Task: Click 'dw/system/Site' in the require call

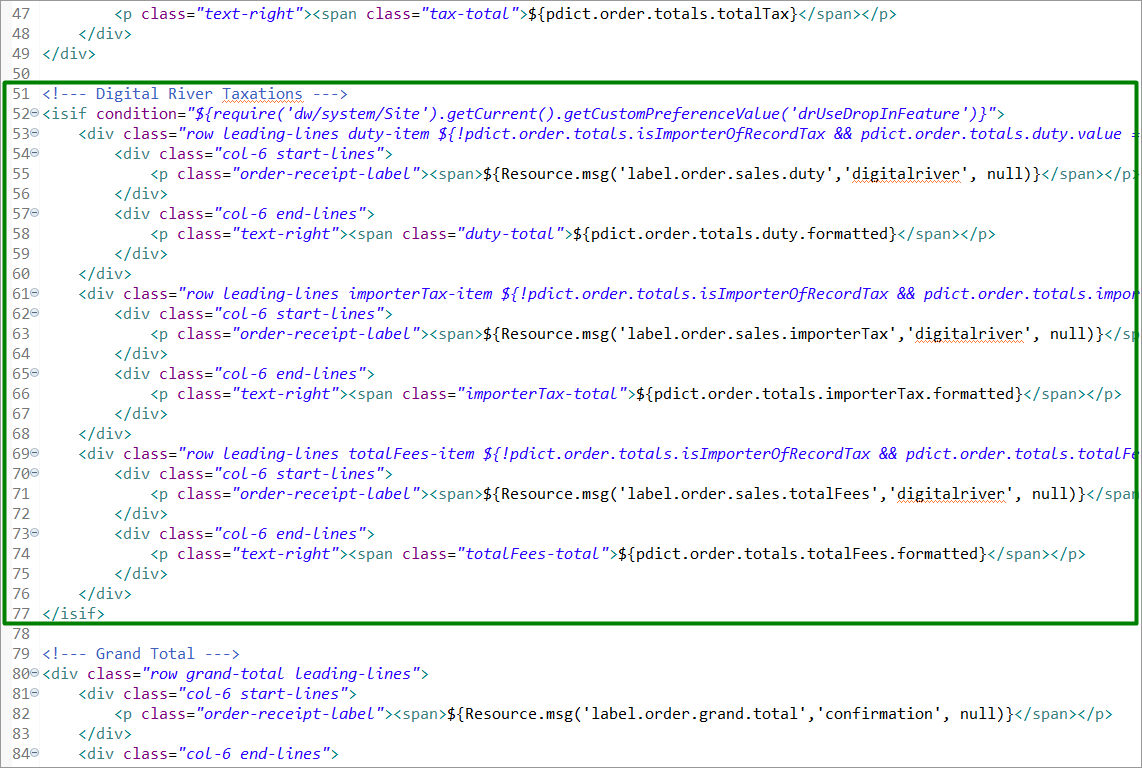Action: pos(357,114)
